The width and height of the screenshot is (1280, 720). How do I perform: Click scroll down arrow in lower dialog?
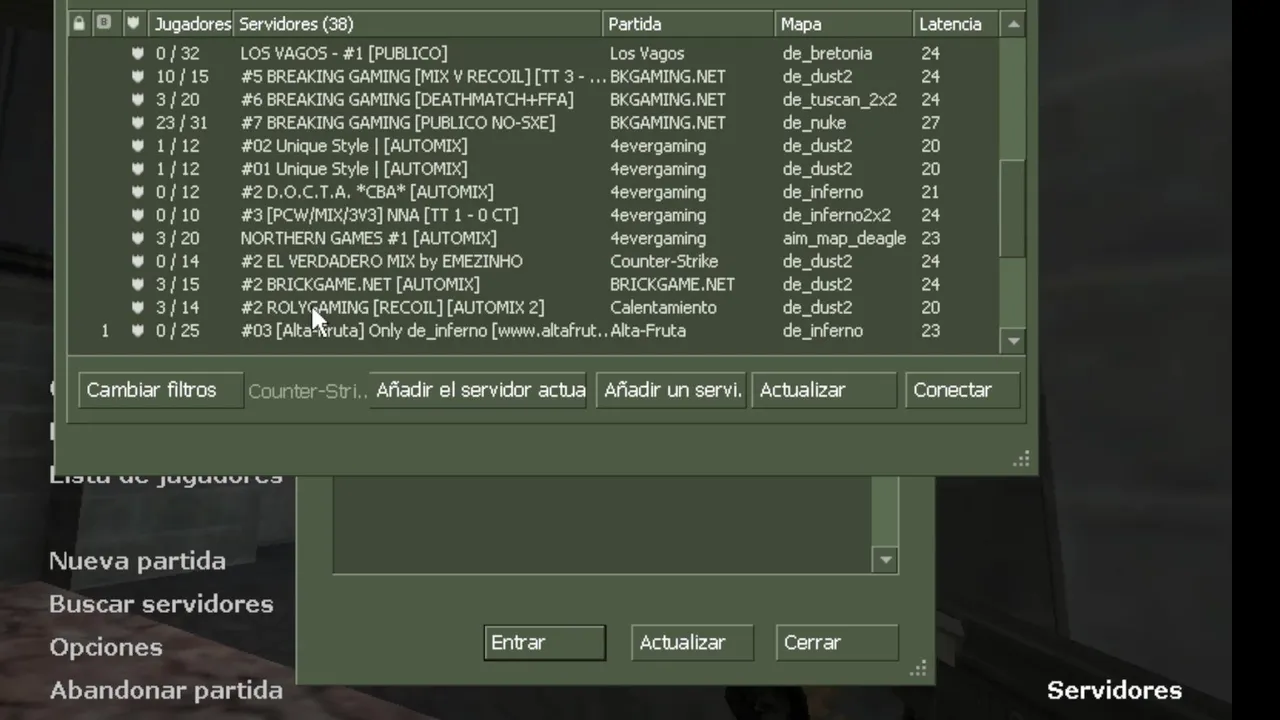click(x=885, y=561)
